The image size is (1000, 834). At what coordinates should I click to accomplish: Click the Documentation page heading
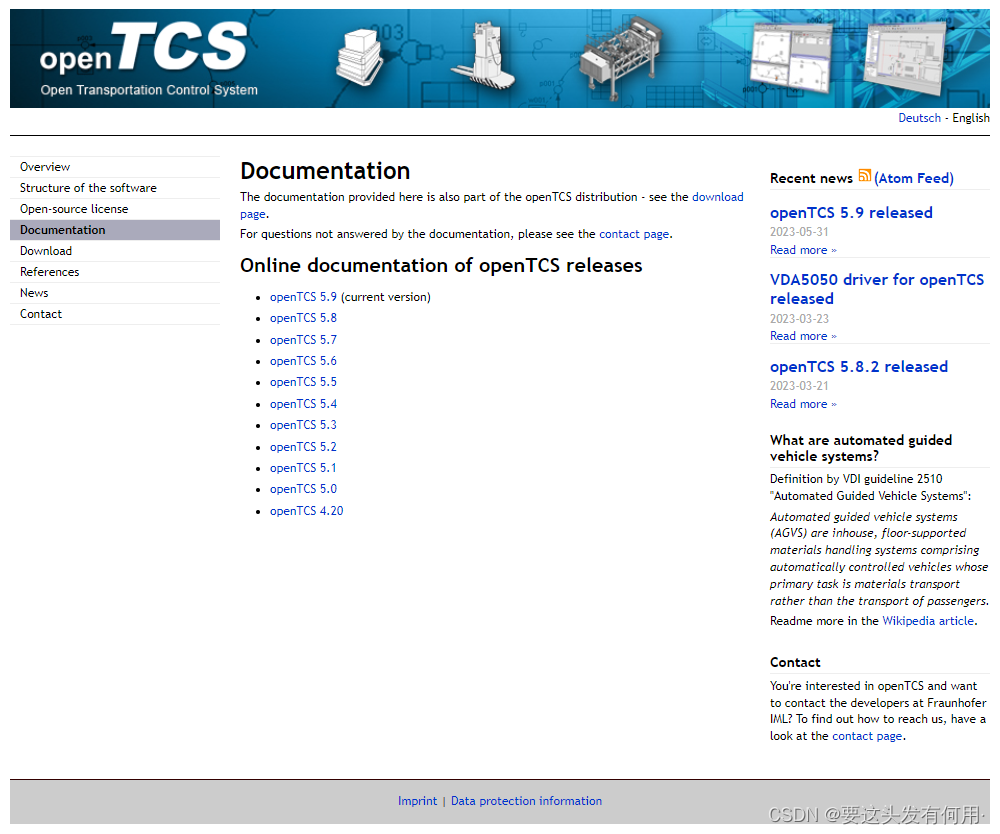click(x=325, y=171)
